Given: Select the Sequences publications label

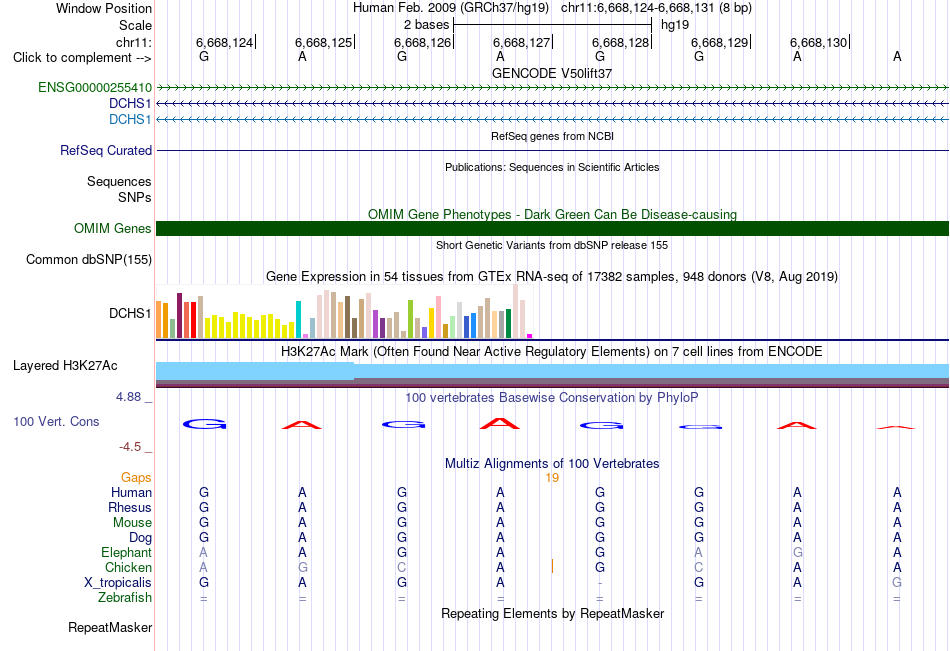Looking at the screenshot, I should 119,181.
